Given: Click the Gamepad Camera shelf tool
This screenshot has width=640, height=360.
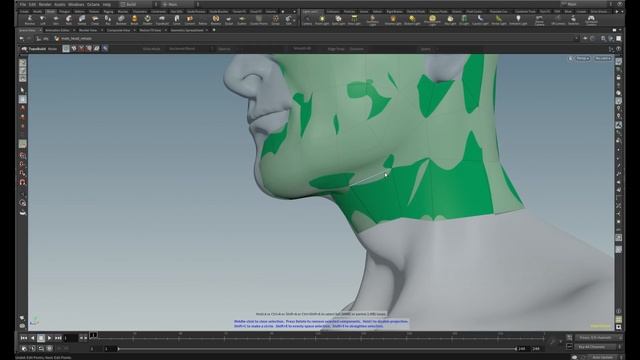Looking at the screenshot, I should click(591, 20).
